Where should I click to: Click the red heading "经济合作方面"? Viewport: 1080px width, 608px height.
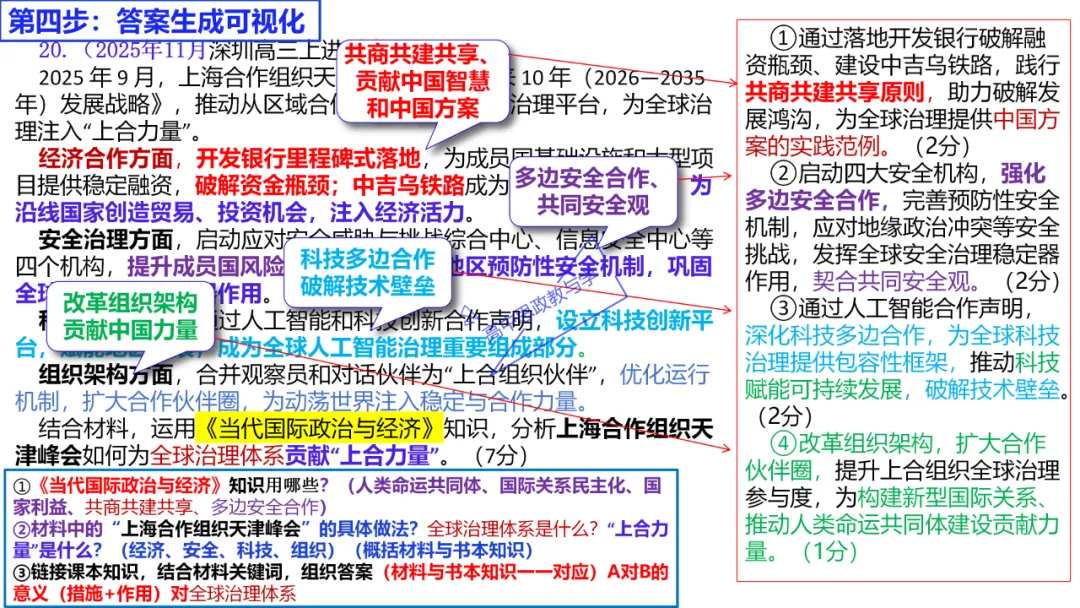105,158
